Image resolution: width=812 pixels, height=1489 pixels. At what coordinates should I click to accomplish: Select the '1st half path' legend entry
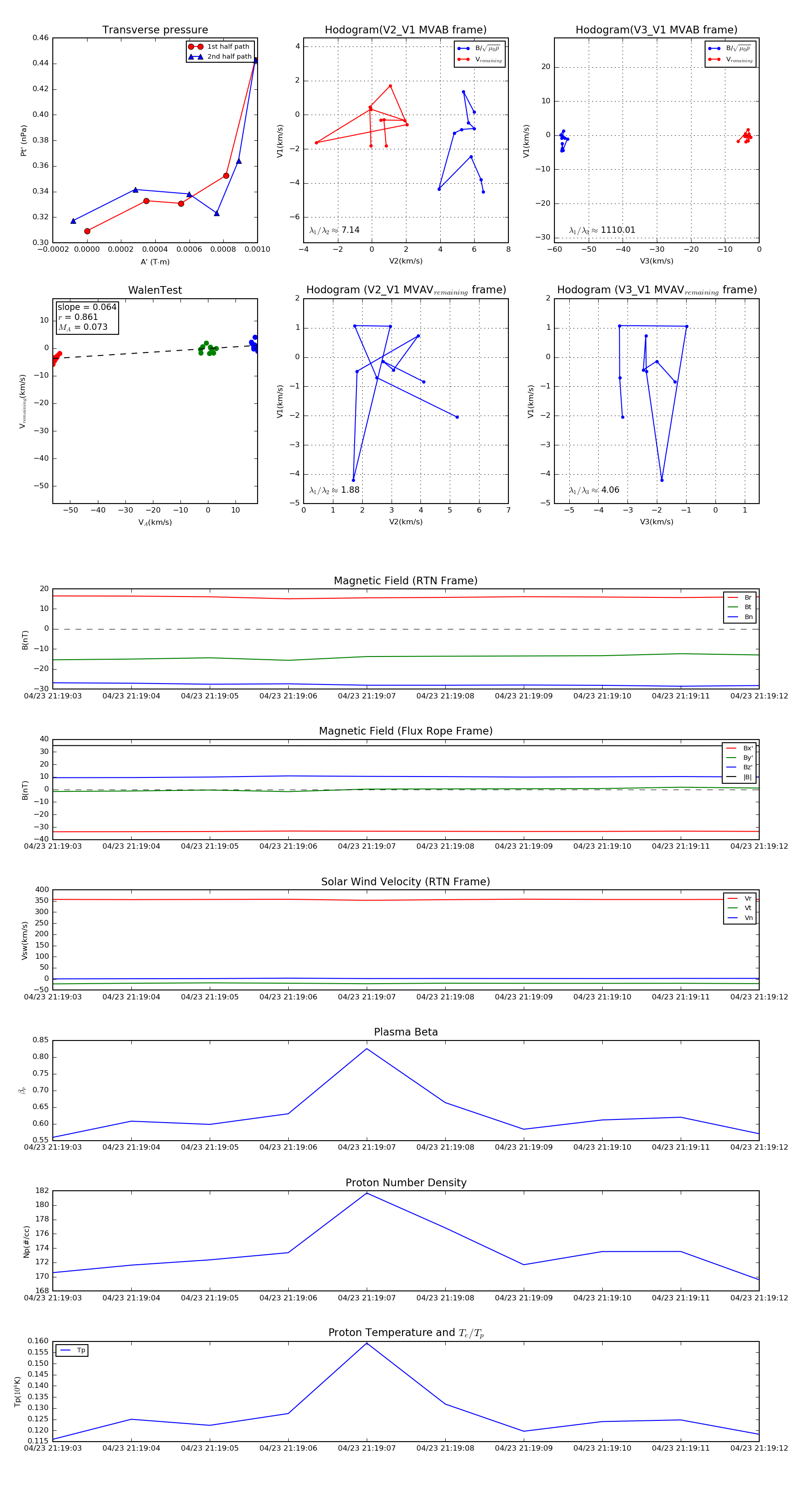click(x=220, y=47)
